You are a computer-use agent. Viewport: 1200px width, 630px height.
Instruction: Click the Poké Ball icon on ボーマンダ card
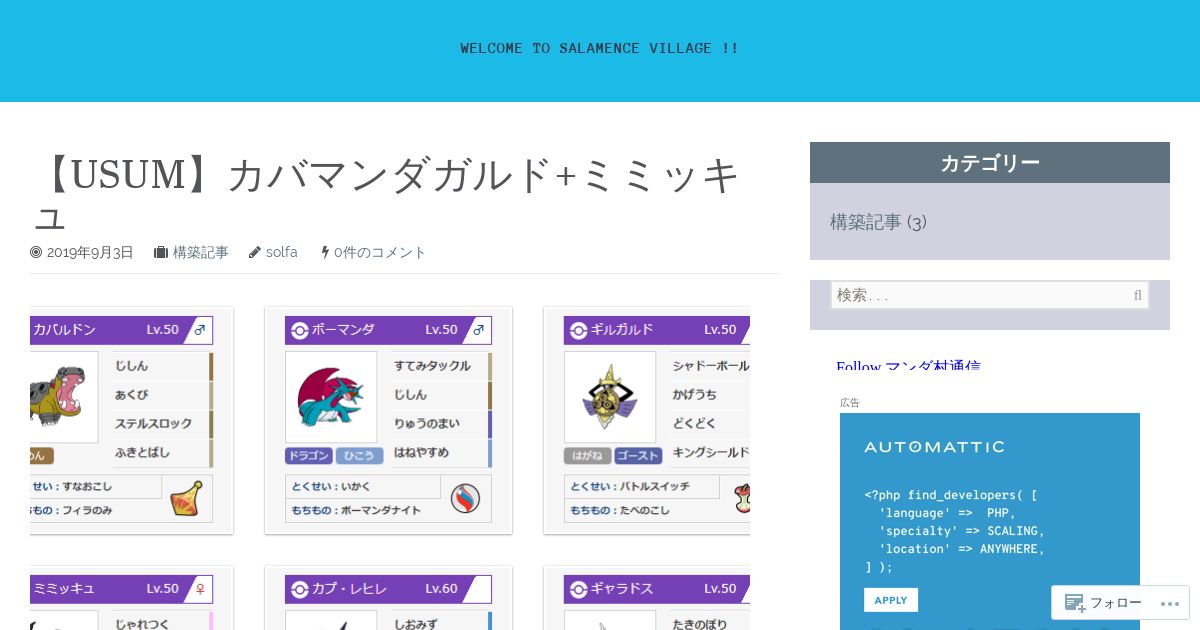tap(299, 330)
